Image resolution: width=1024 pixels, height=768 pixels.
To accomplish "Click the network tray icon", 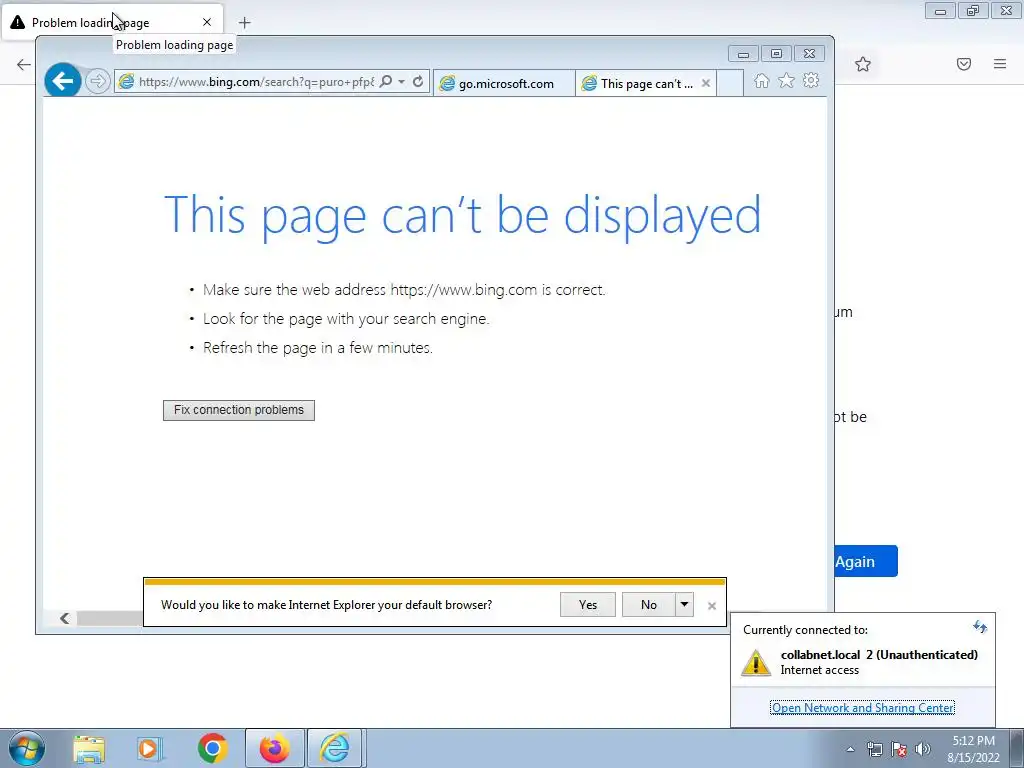I will (x=874, y=749).
